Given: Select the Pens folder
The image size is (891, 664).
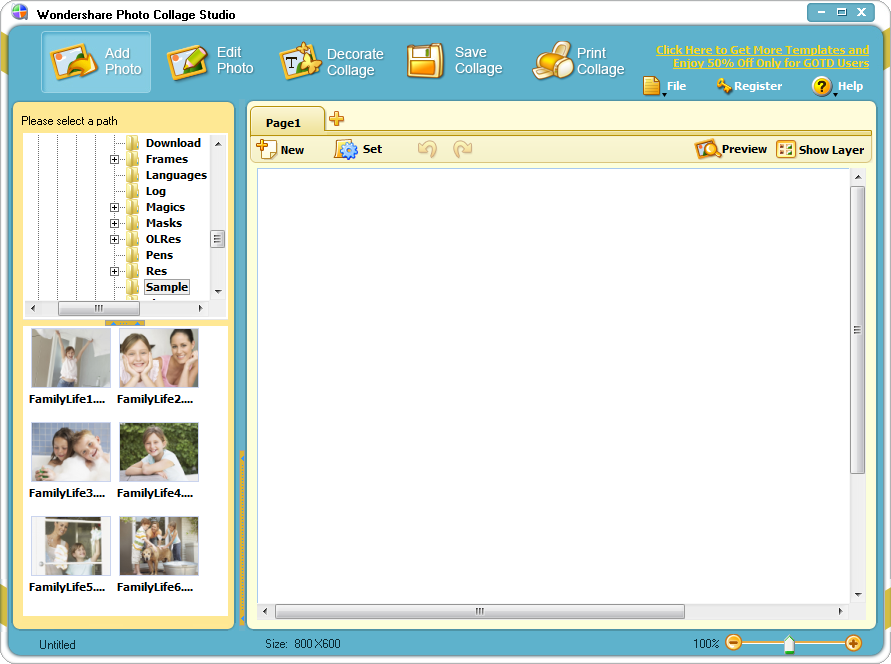Looking at the screenshot, I should click(x=159, y=255).
